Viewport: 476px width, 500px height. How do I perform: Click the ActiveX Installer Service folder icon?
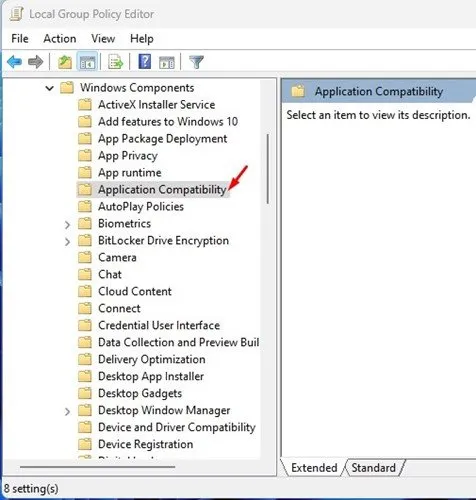85,105
